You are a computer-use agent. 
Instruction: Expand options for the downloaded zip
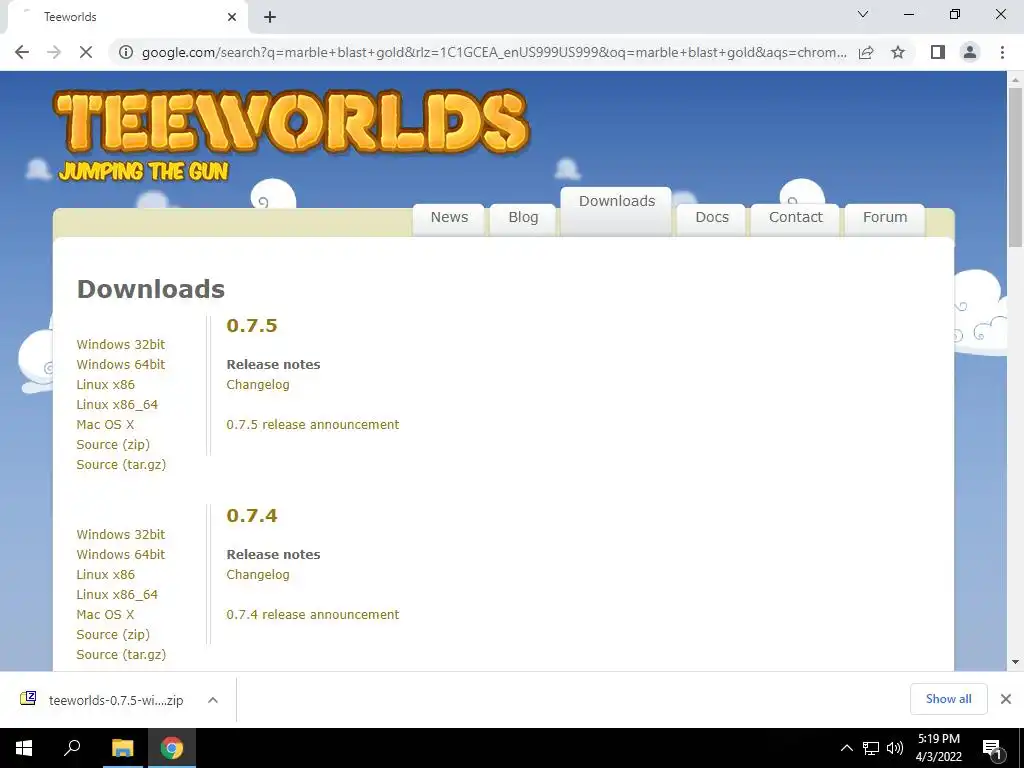coord(212,700)
